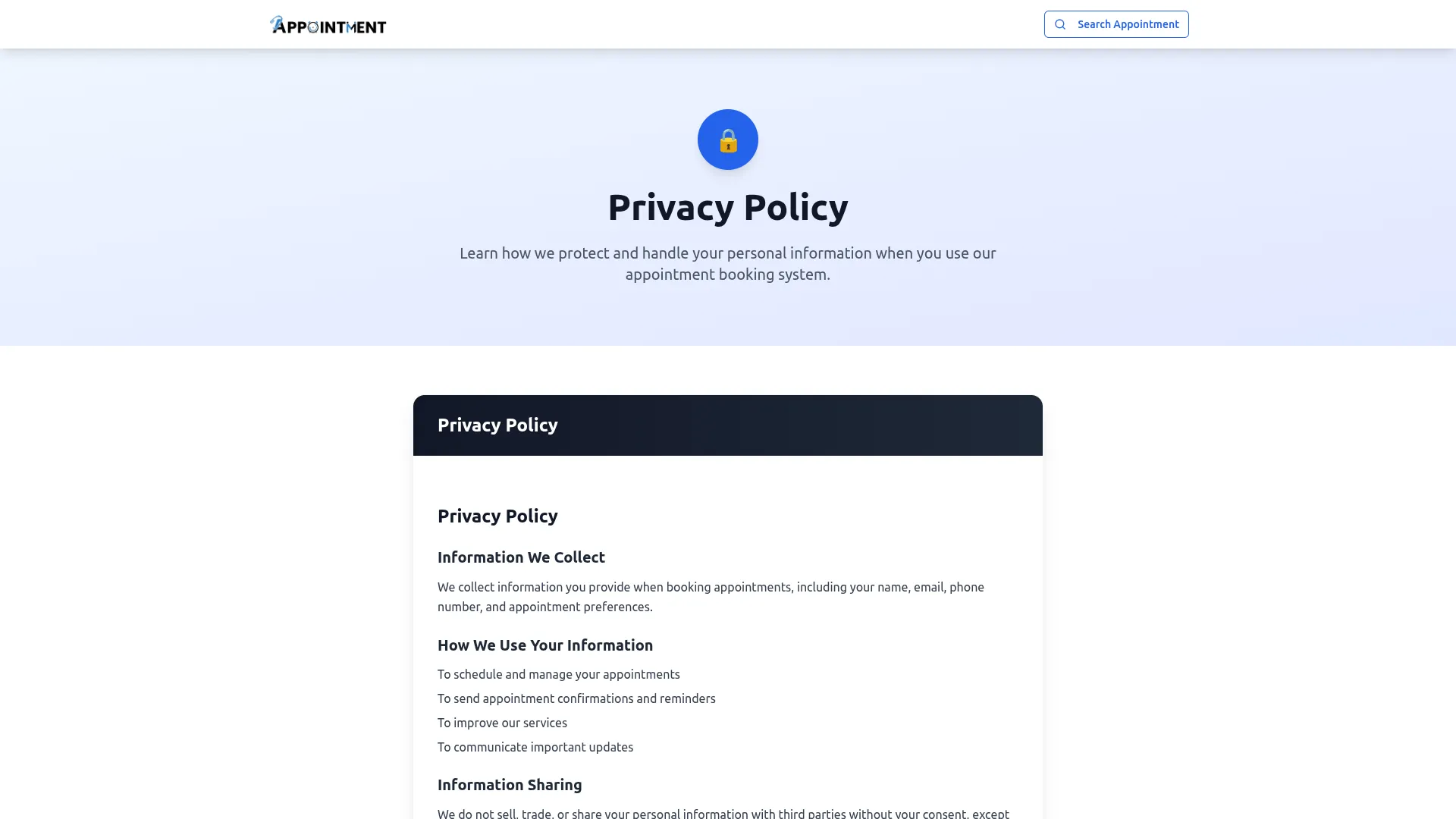This screenshot has width=1456, height=819.
Task: Click the Information Sharing heading
Action: click(x=510, y=785)
